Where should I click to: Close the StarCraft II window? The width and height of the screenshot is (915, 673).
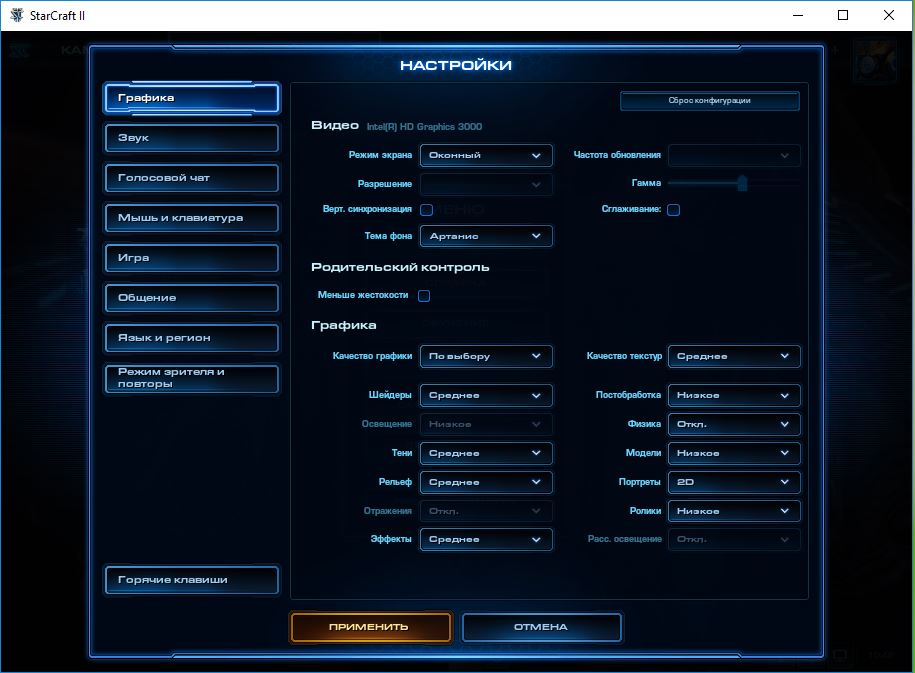pos(889,15)
